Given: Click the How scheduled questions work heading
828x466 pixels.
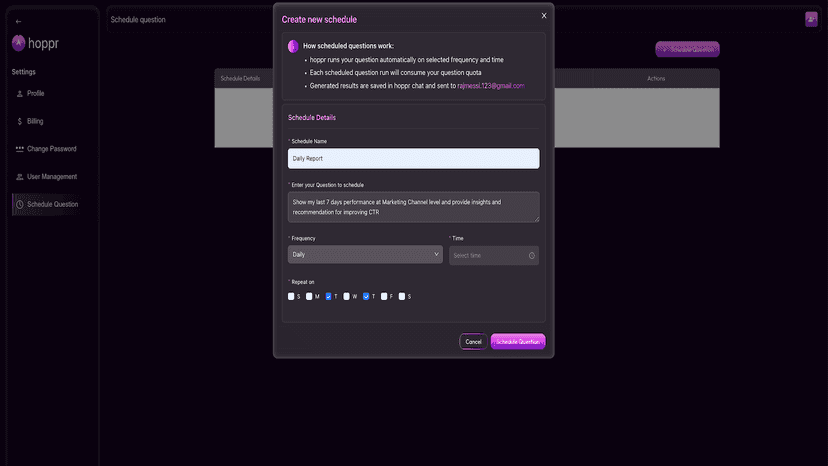Looking at the screenshot, I should pos(348,46).
